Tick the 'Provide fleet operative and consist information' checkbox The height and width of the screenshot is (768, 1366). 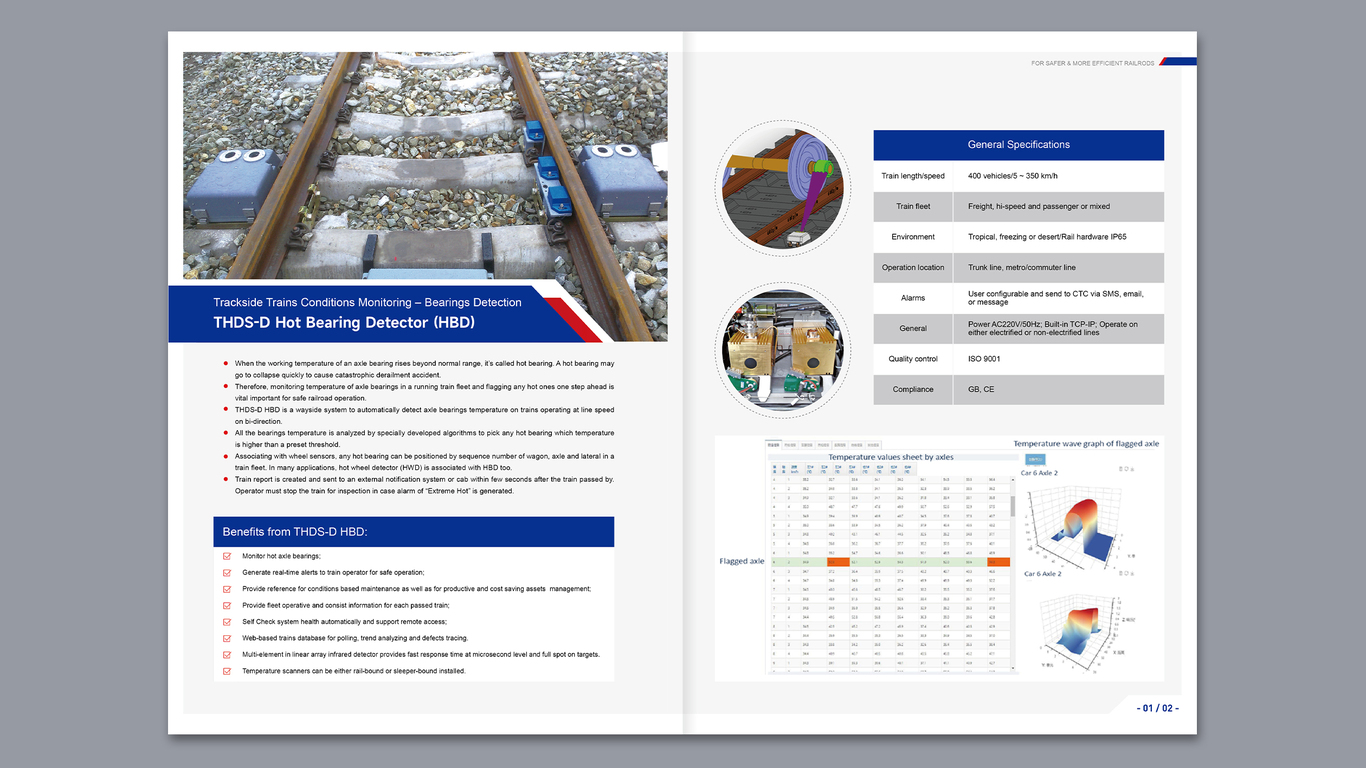(227, 605)
